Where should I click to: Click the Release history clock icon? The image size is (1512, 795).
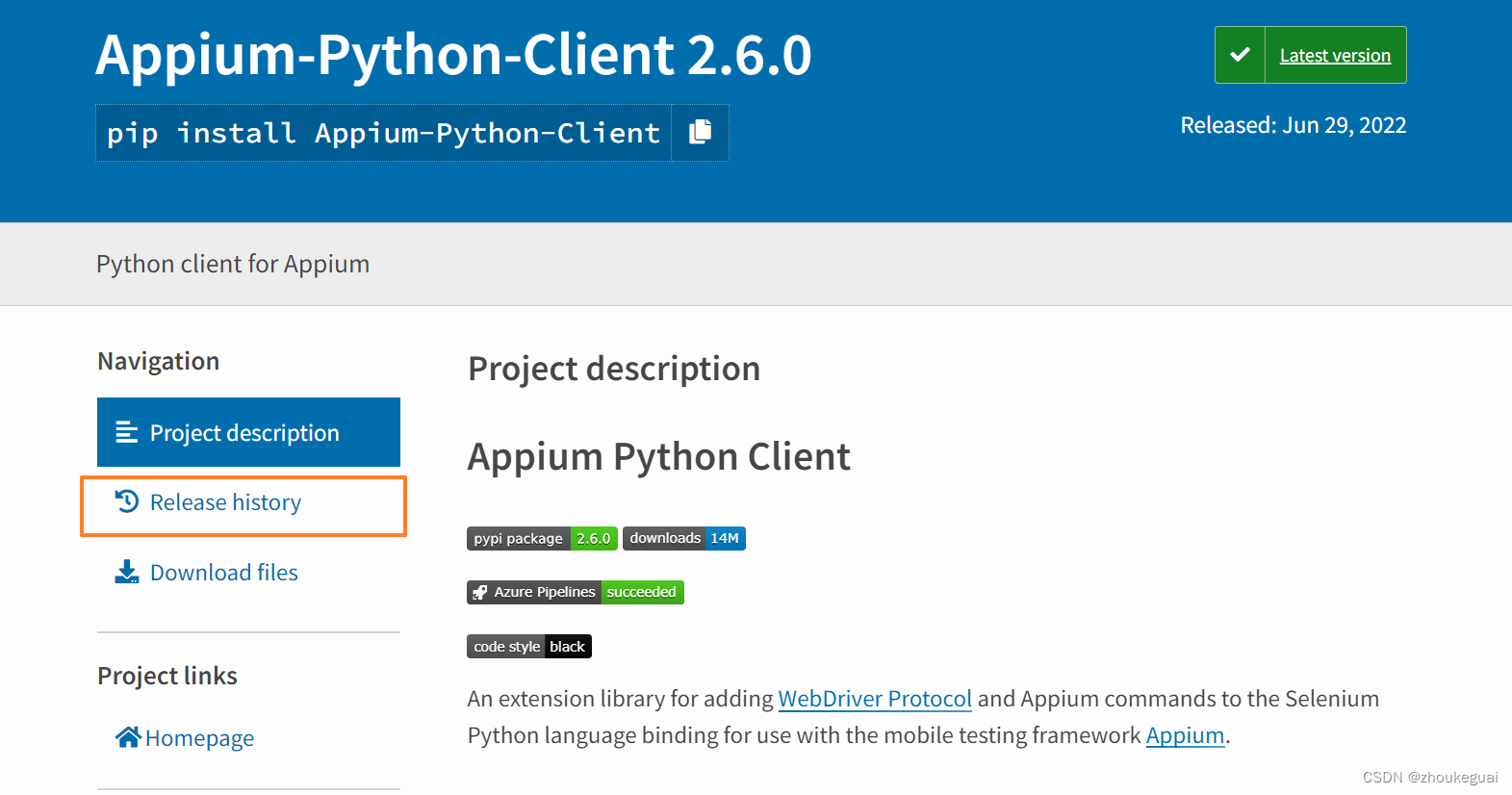click(x=127, y=501)
